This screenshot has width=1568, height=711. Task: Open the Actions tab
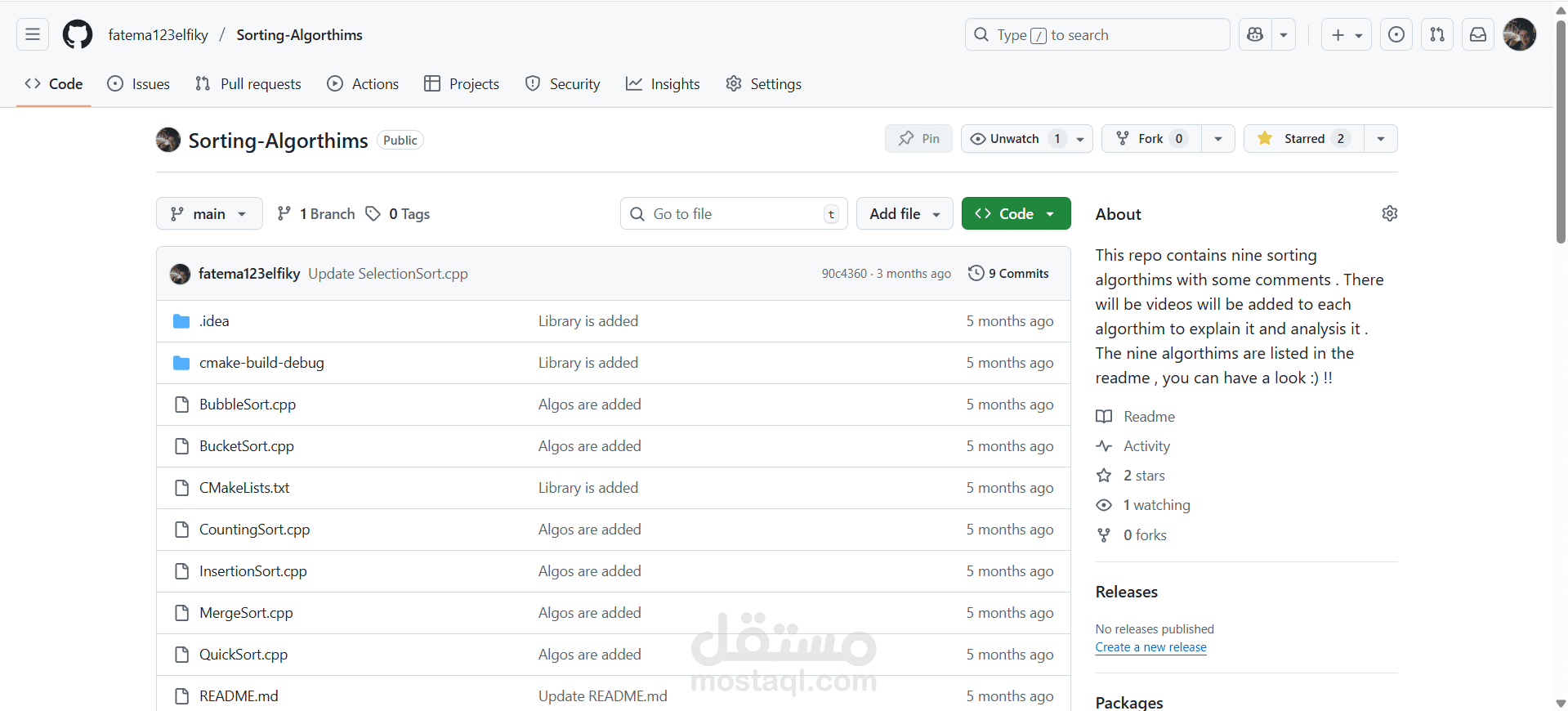(x=363, y=84)
